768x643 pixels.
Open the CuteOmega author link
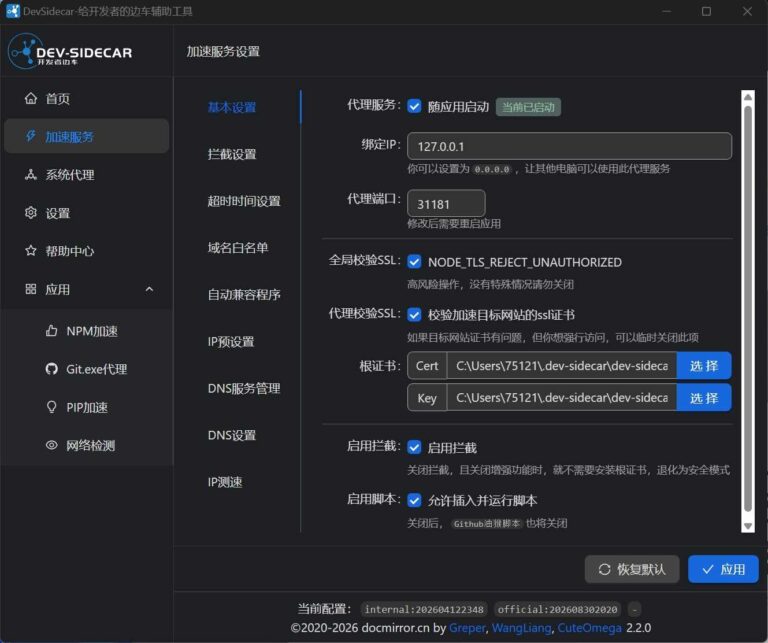pyautogui.click(x=589, y=628)
